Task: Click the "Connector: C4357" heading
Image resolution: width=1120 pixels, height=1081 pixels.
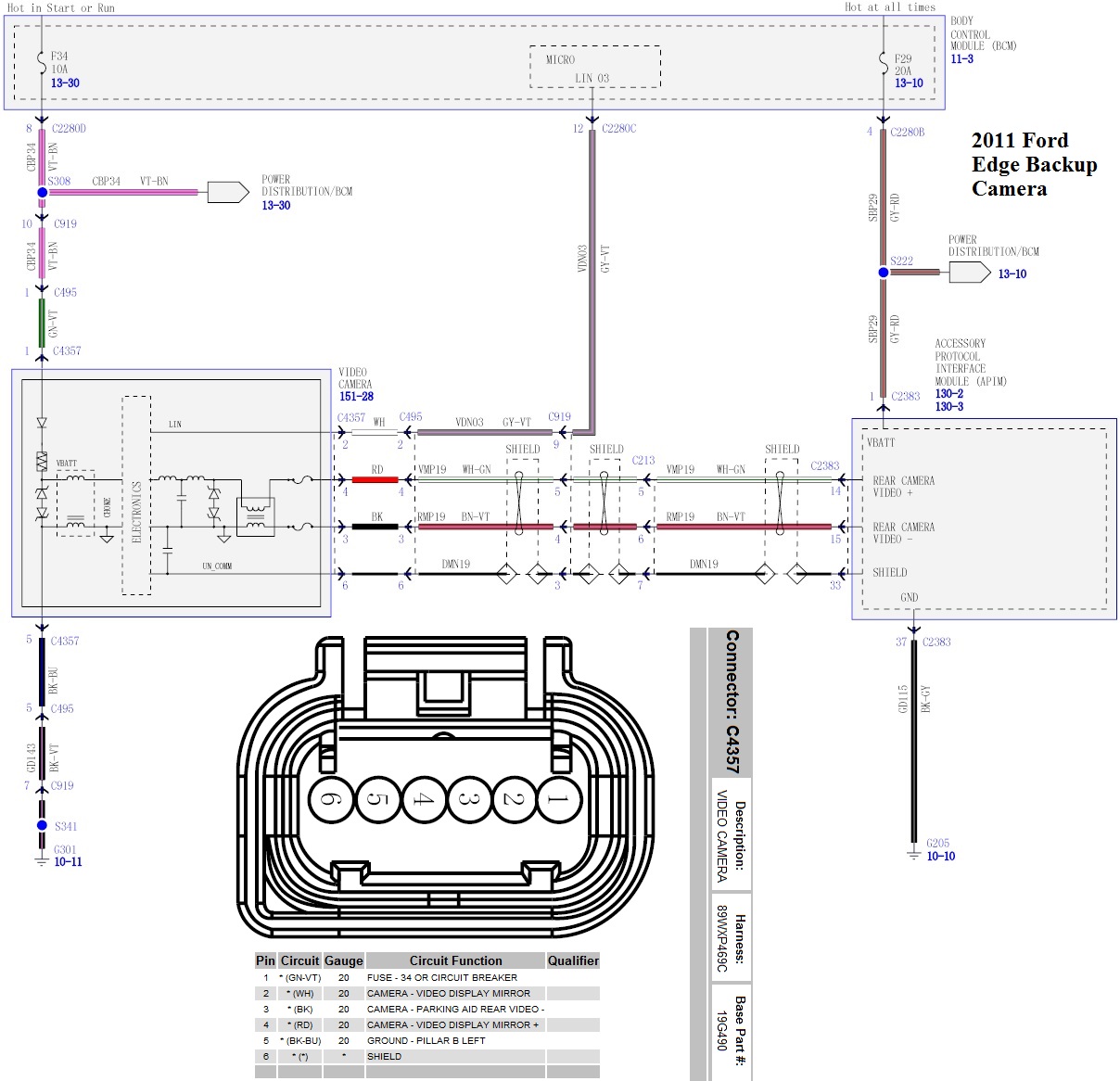Action: tap(732, 701)
